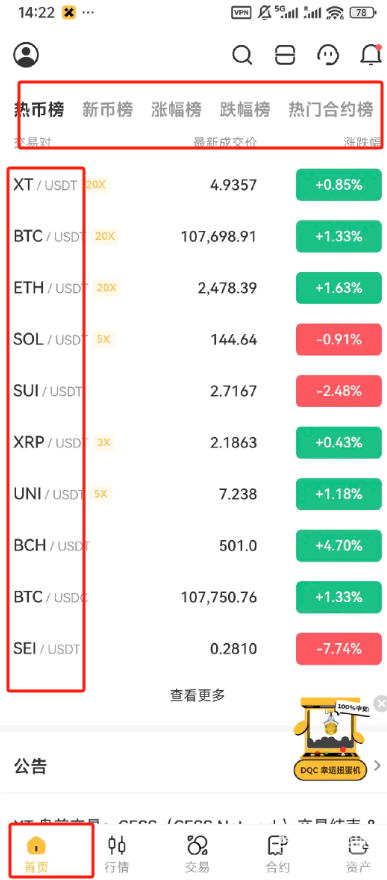Go to 合约 futures tab icon

click(278, 845)
